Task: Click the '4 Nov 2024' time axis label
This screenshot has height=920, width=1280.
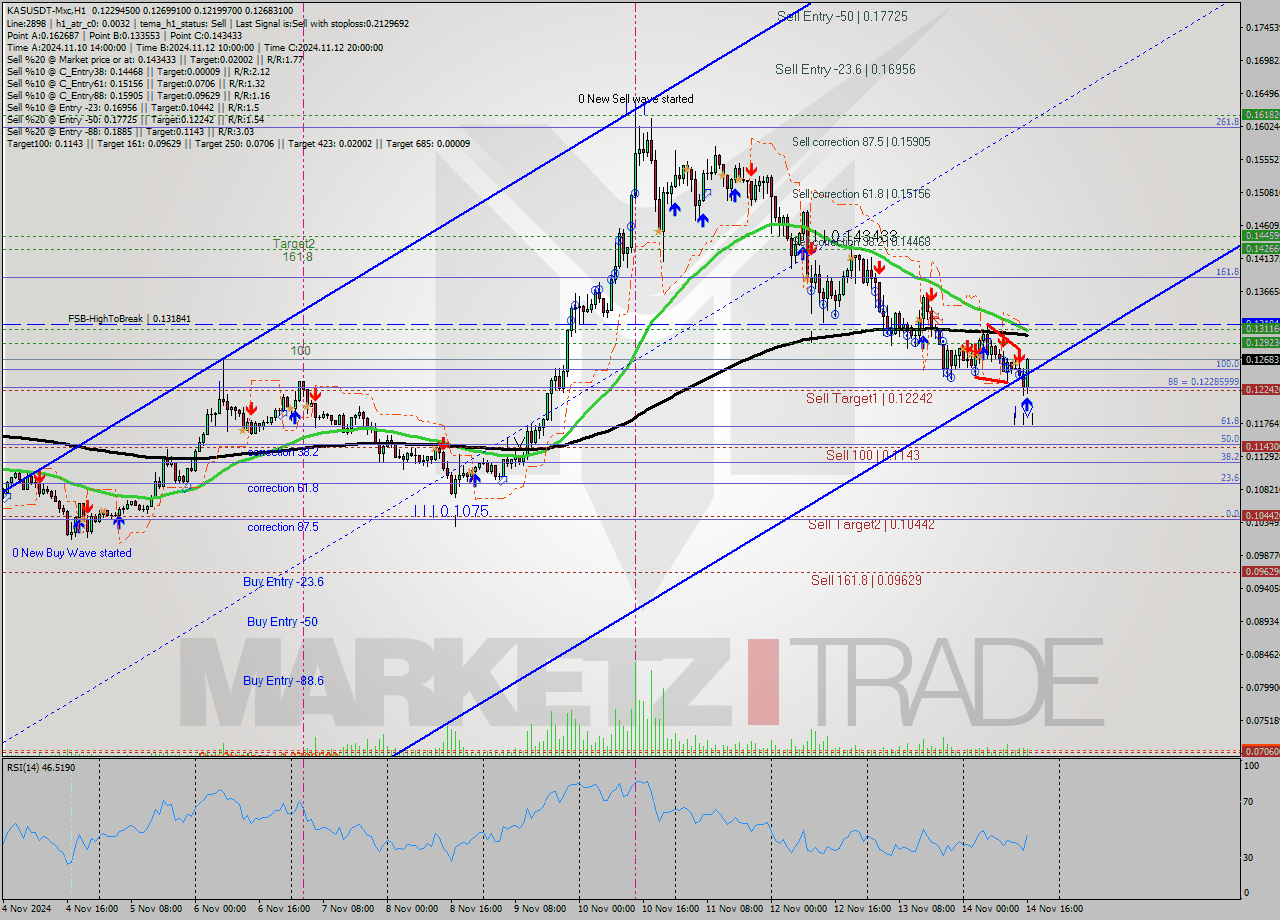Action: coord(27,909)
